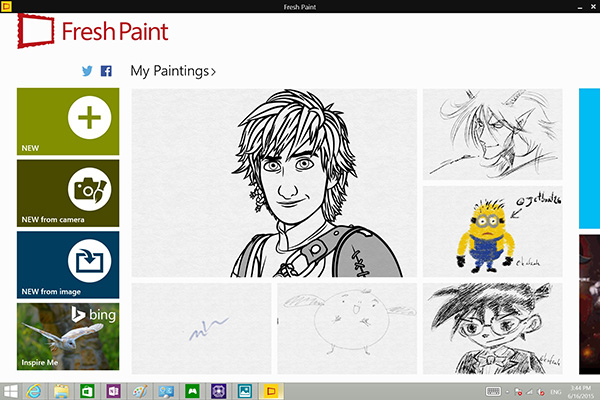This screenshot has width=600, height=400.
Task: Open OneNote from the taskbar
Action: (113, 391)
